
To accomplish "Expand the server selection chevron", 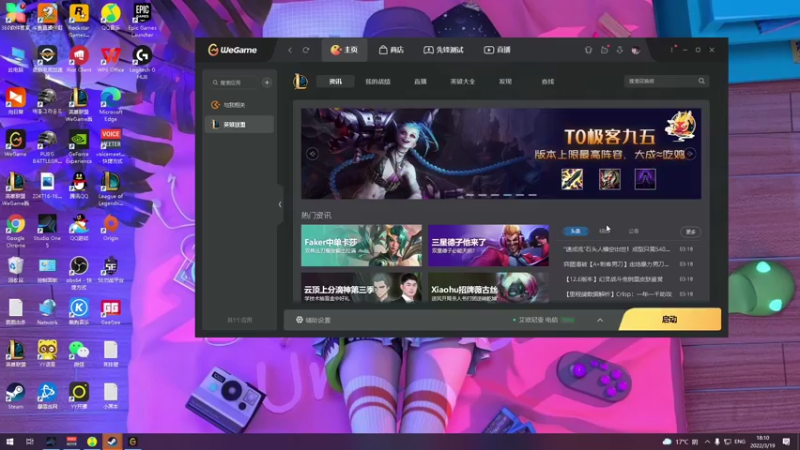I will pyautogui.click(x=600, y=320).
